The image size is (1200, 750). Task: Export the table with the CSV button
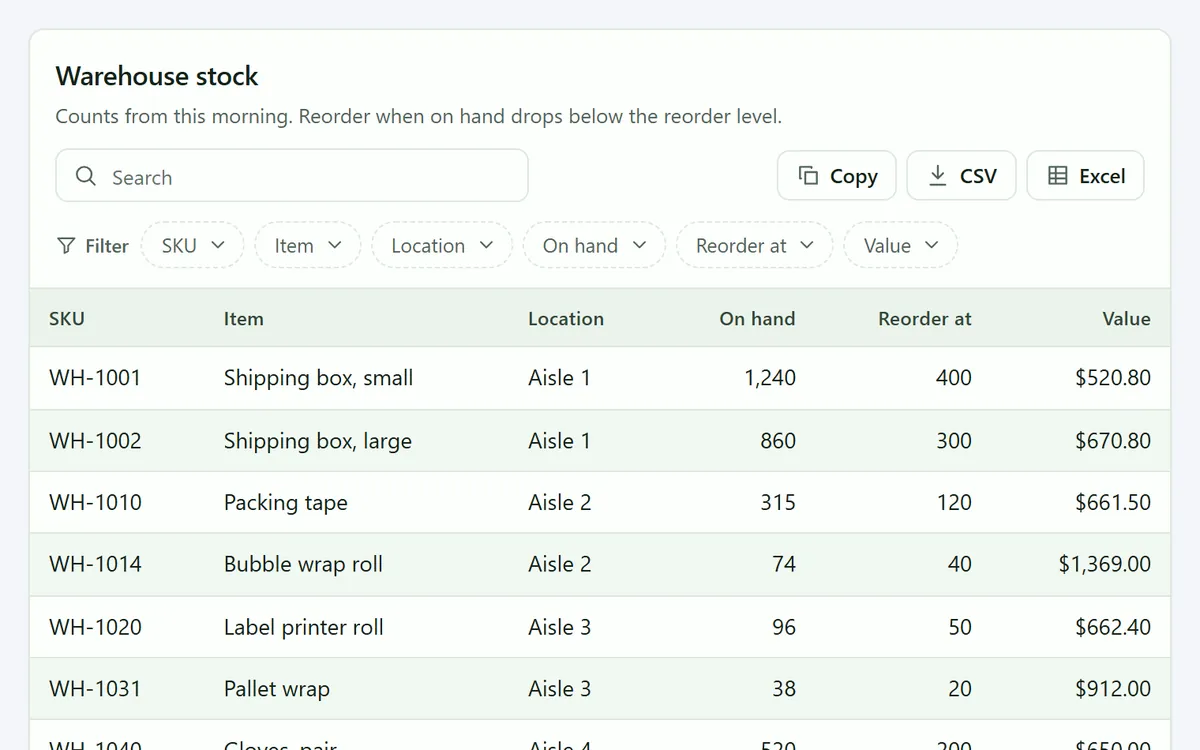[x=962, y=176]
